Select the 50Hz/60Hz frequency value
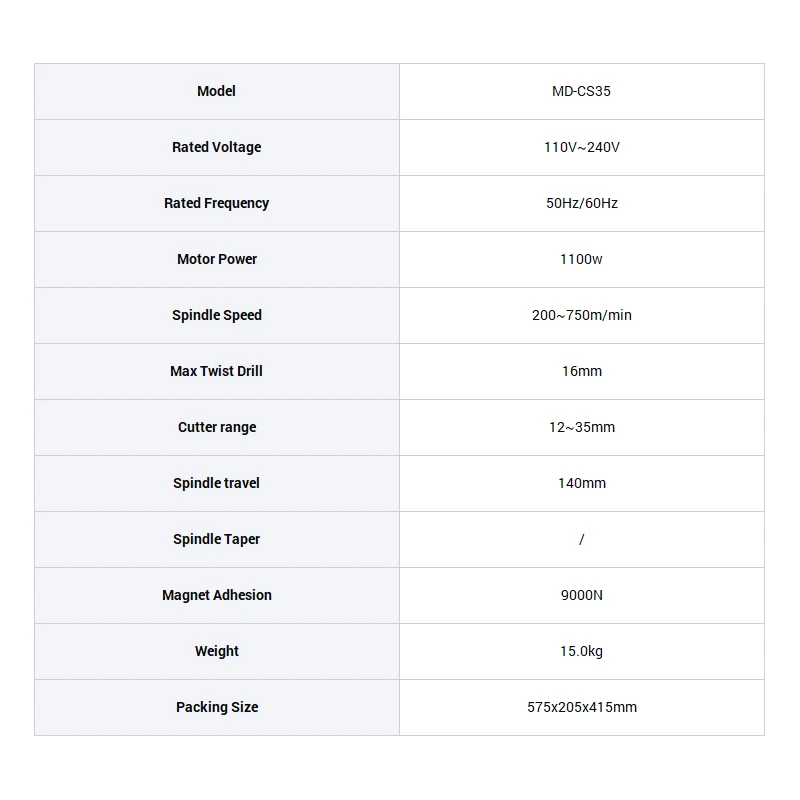 coord(581,203)
